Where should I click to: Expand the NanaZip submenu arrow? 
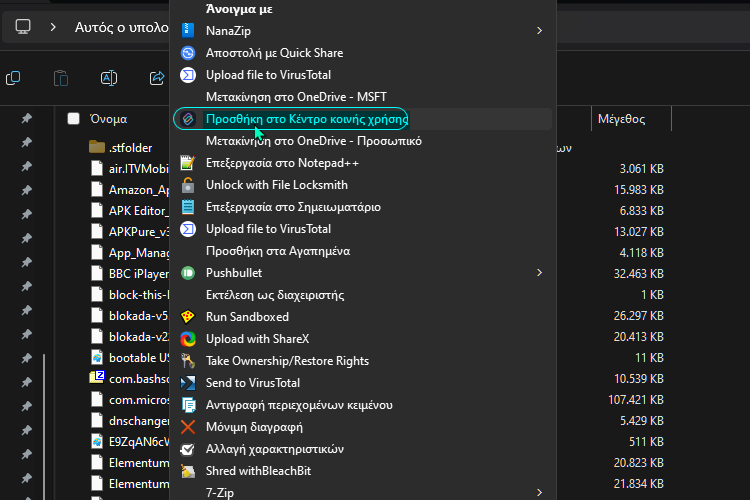coord(539,31)
